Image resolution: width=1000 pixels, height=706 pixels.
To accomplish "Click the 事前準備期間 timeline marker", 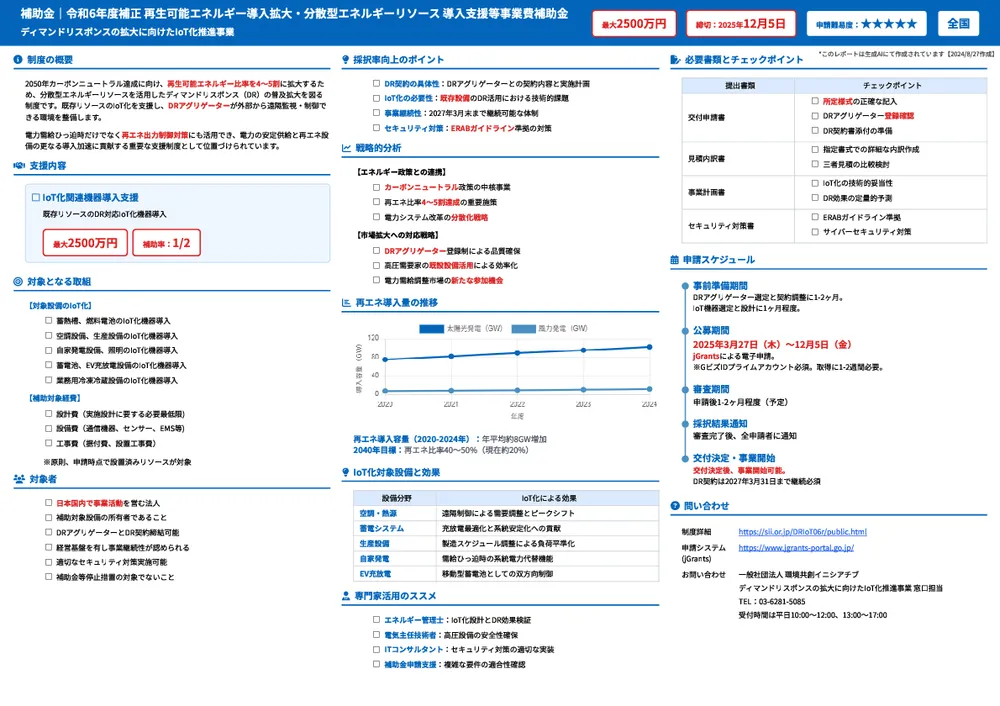I will pyautogui.click(x=685, y=286).
